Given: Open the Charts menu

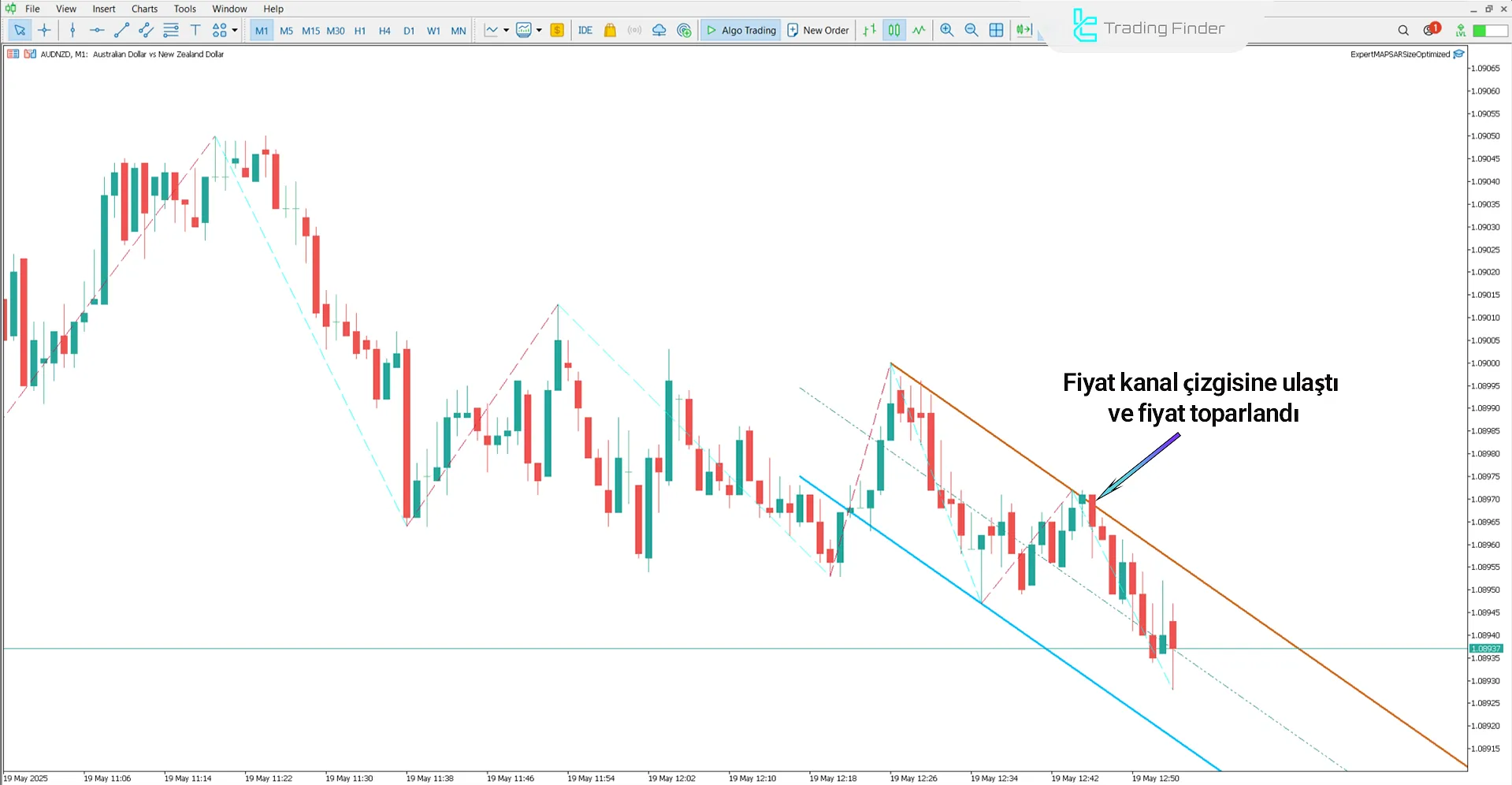Looking at the screenshot, I should coord(144,9).
